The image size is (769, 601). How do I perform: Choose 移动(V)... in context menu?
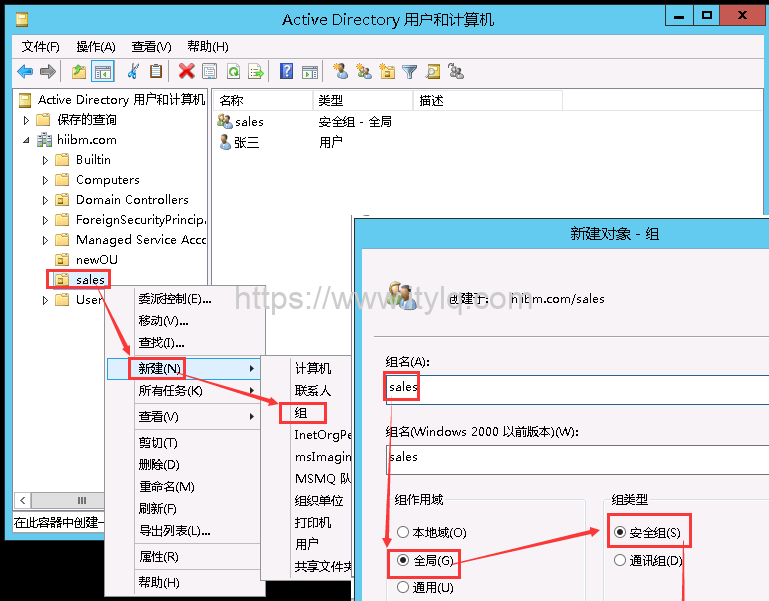click(163, 321)
